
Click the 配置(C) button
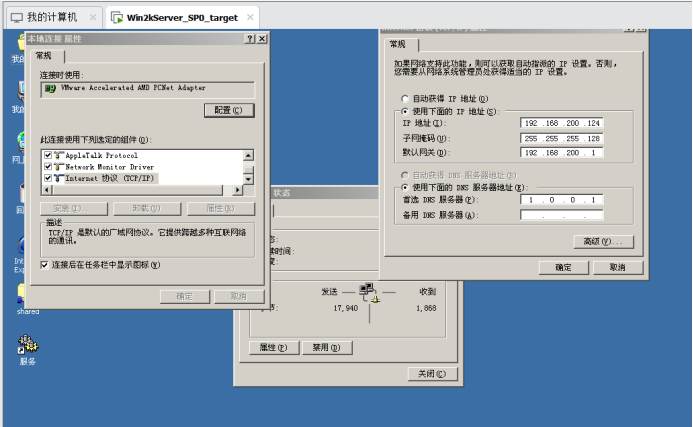tap(229, 110)
